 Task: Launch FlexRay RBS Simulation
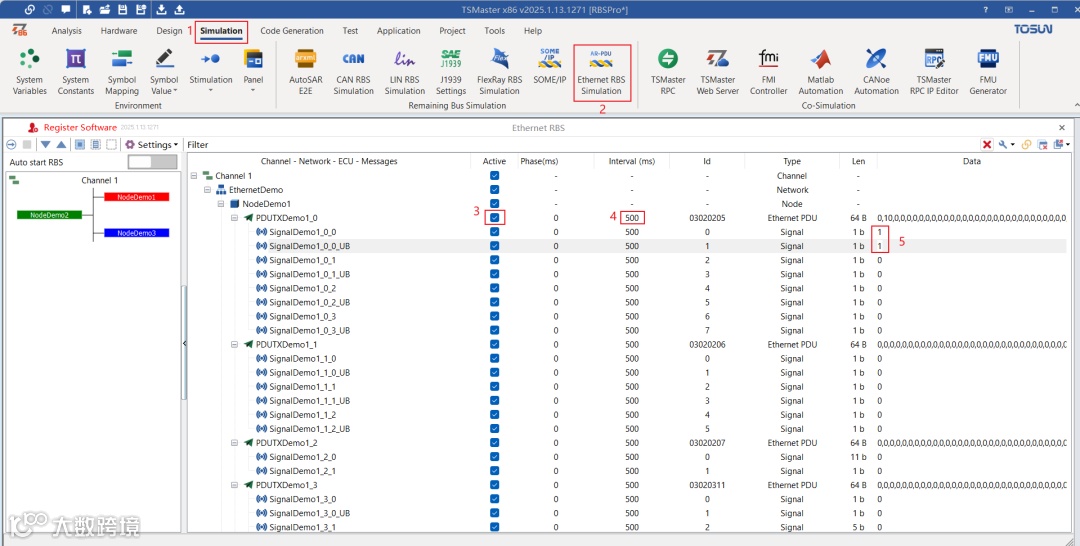point(499,72)
